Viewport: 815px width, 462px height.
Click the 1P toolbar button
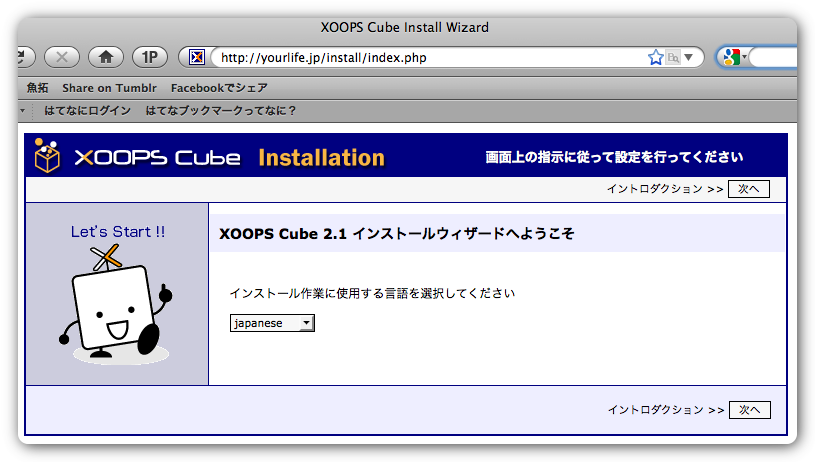click(150, 57)
